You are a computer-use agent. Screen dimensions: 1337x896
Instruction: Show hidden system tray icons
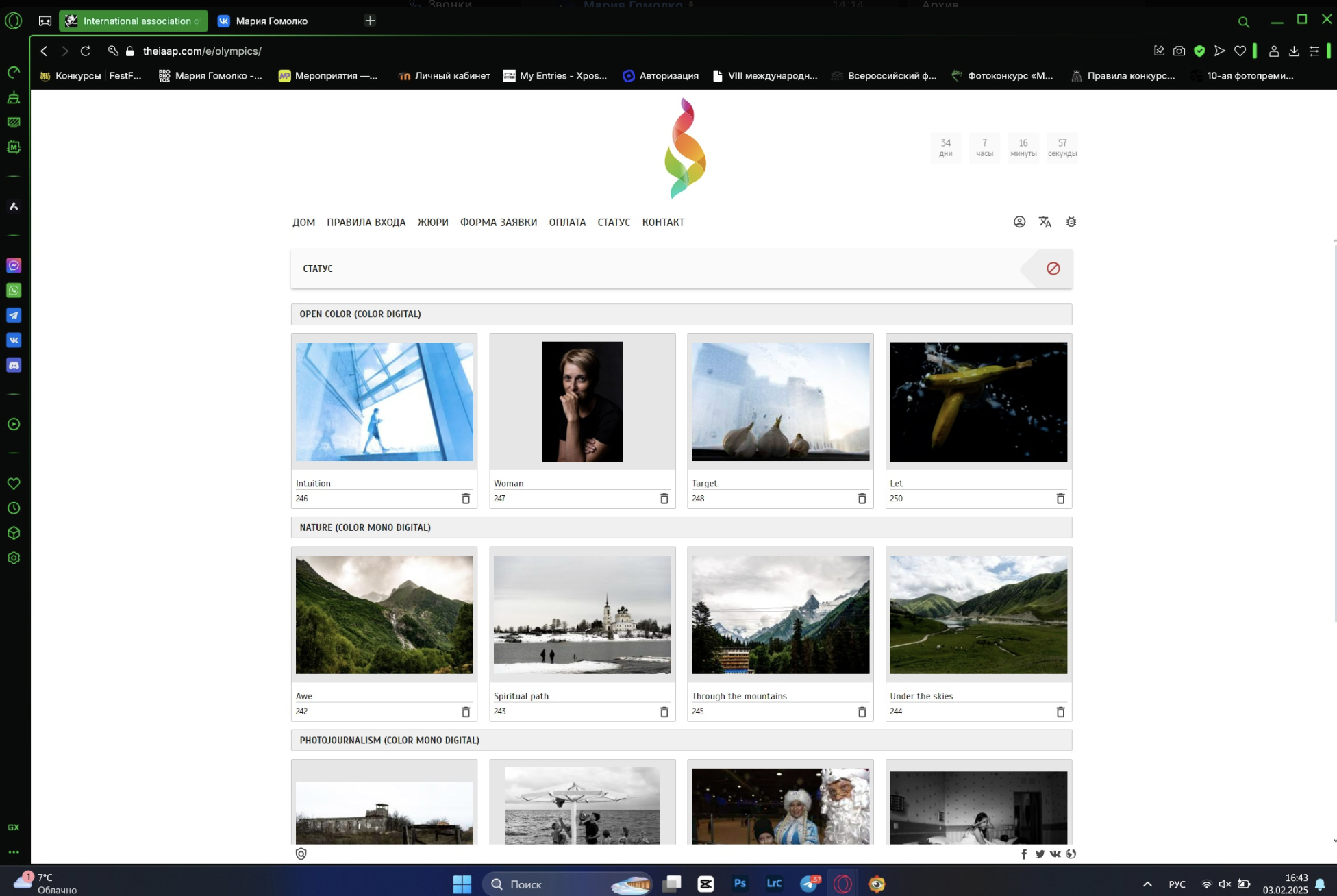(x=1147, y=884)
